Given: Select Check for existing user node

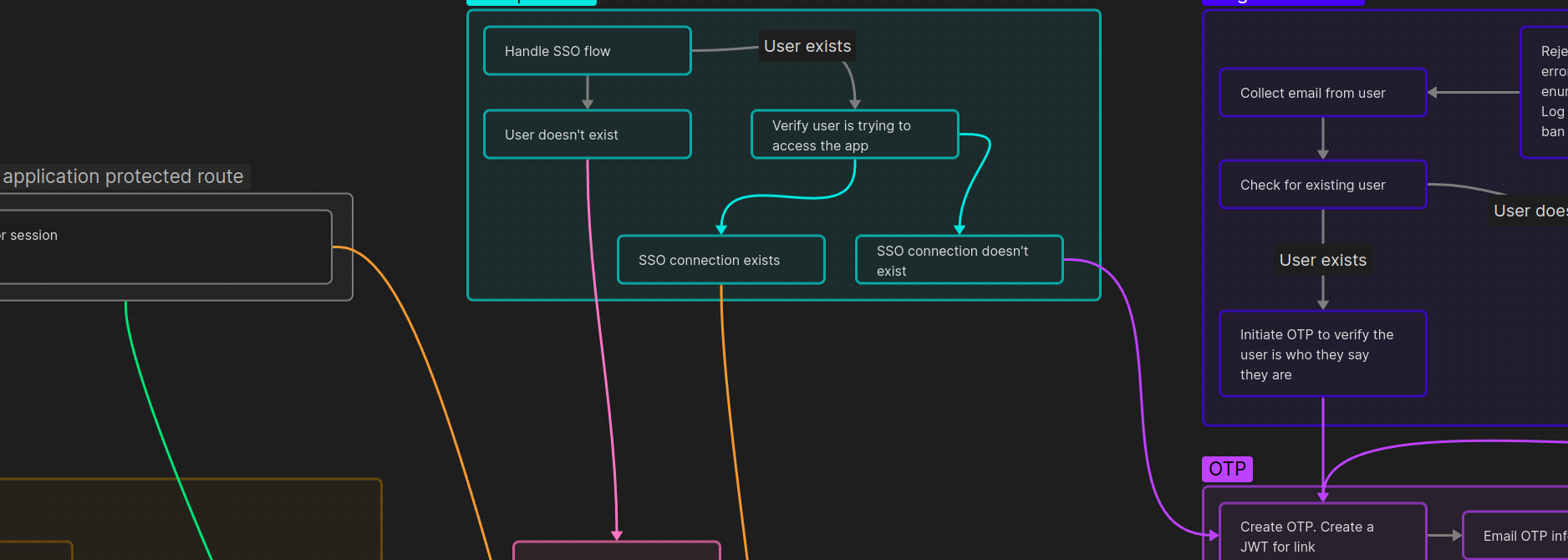Looking at the screenshot, I should click(x=1323, y=185).
